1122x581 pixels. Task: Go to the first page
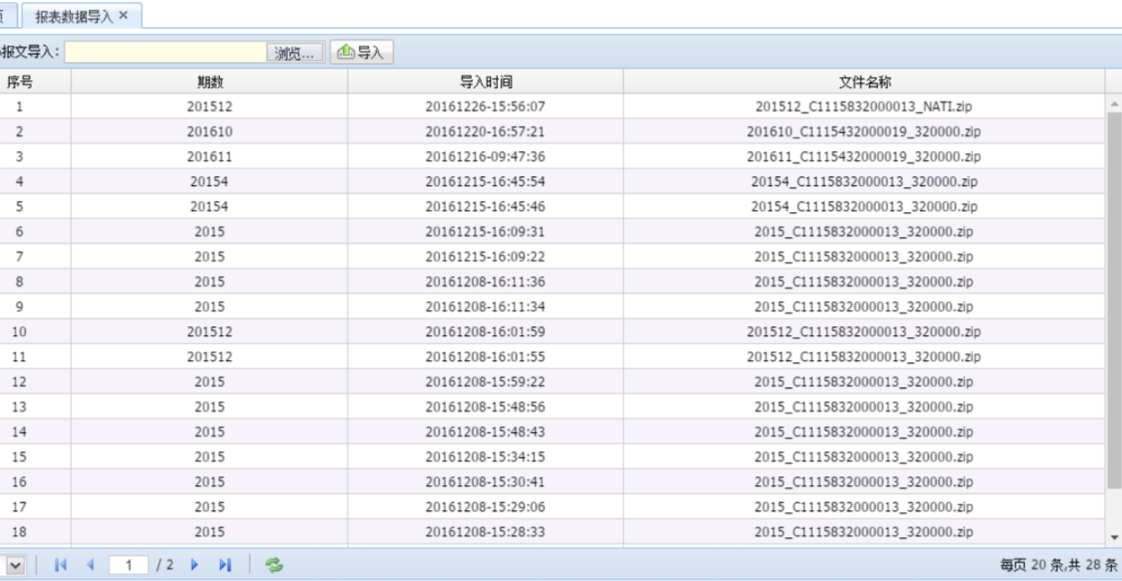pos(60,565)
